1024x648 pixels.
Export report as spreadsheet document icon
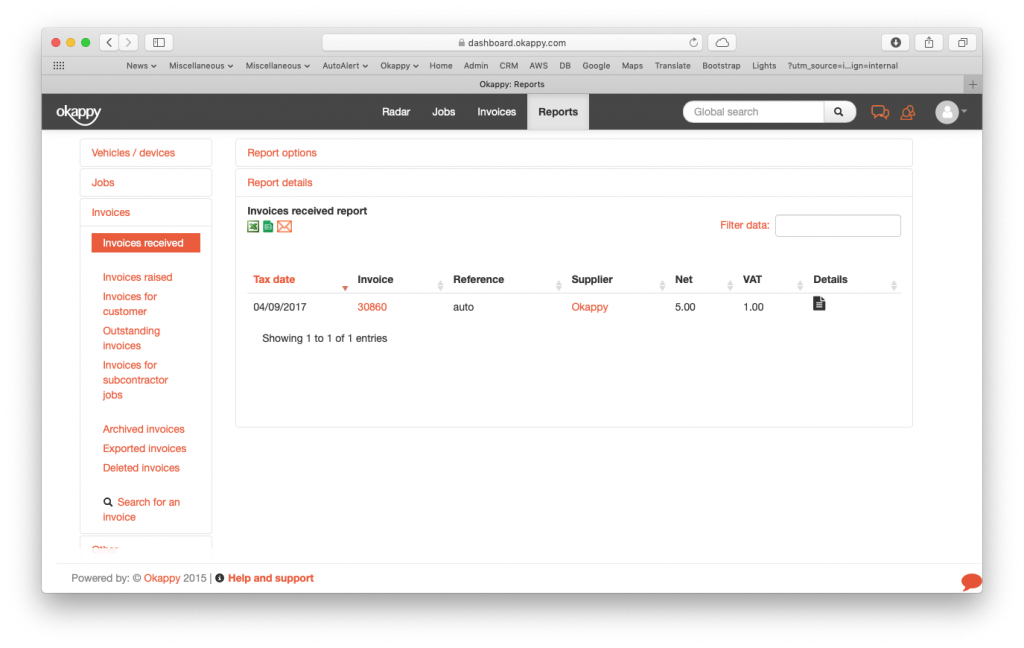[x=268, y=227]
